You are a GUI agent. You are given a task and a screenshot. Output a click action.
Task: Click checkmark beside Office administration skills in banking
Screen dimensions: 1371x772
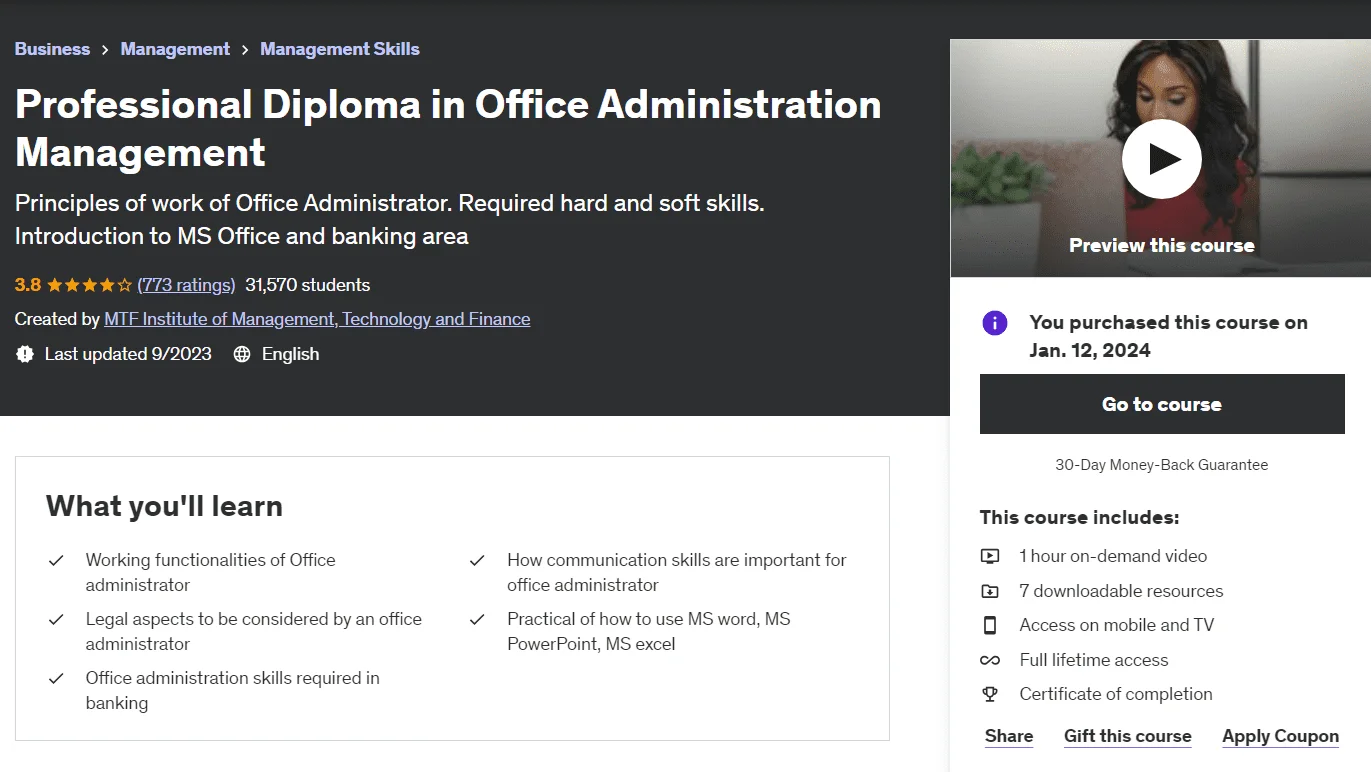(57, 679)
